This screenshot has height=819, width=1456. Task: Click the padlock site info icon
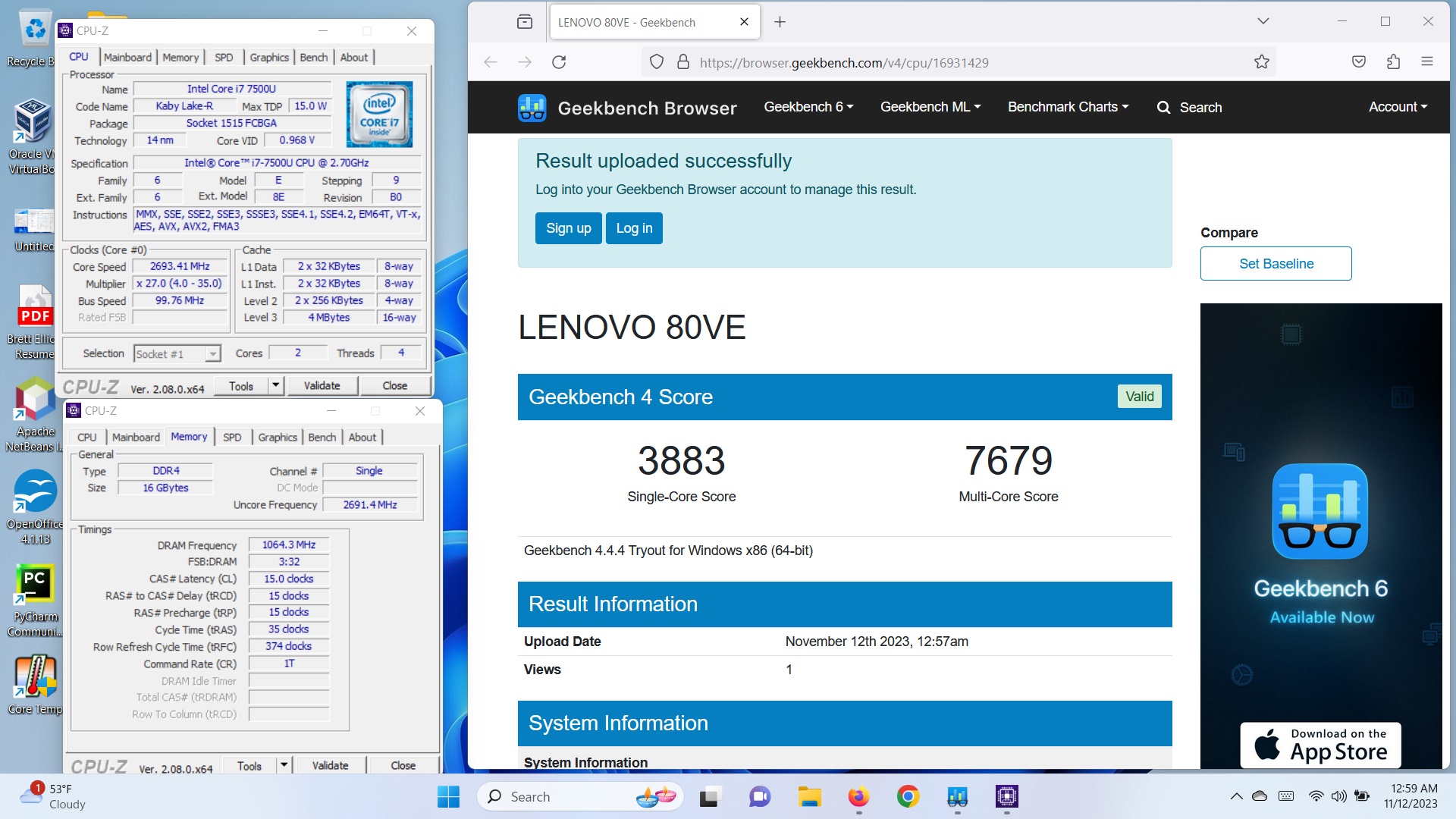point(683,62)
